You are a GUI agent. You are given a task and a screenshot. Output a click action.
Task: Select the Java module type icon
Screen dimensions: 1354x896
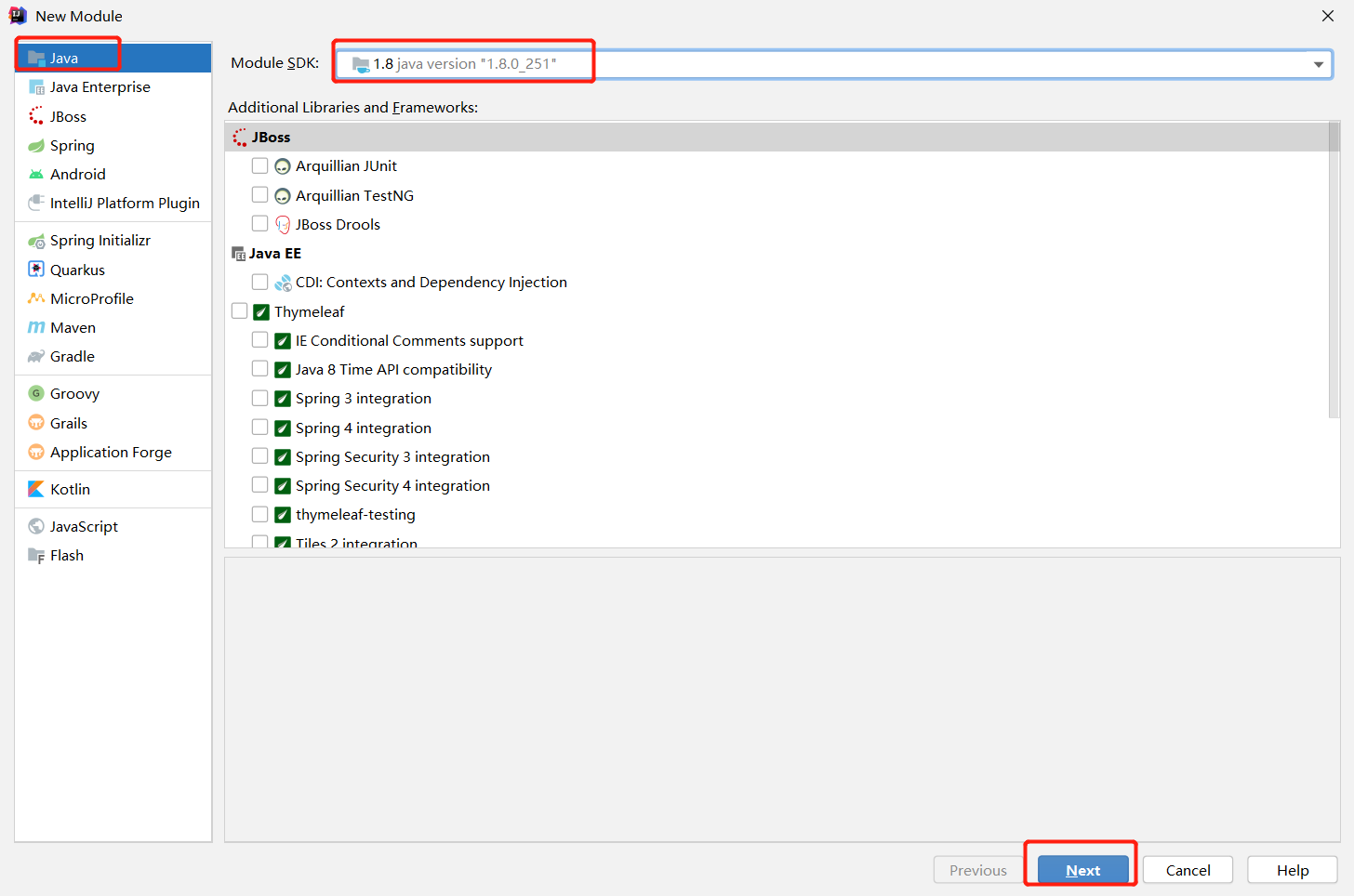pyautogui.click(x=36, y=58)
